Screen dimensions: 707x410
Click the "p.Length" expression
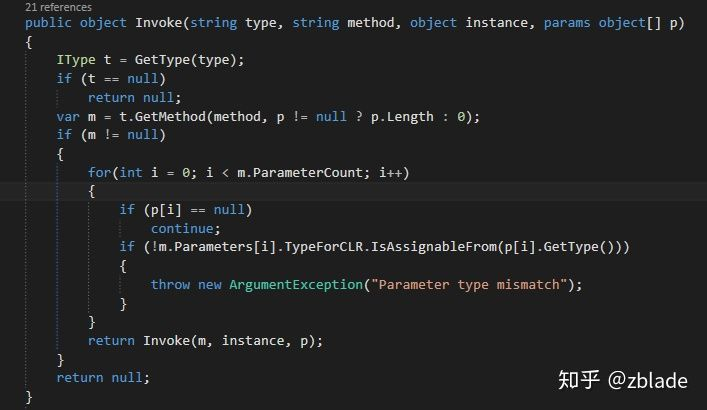(x=402, y=117)
